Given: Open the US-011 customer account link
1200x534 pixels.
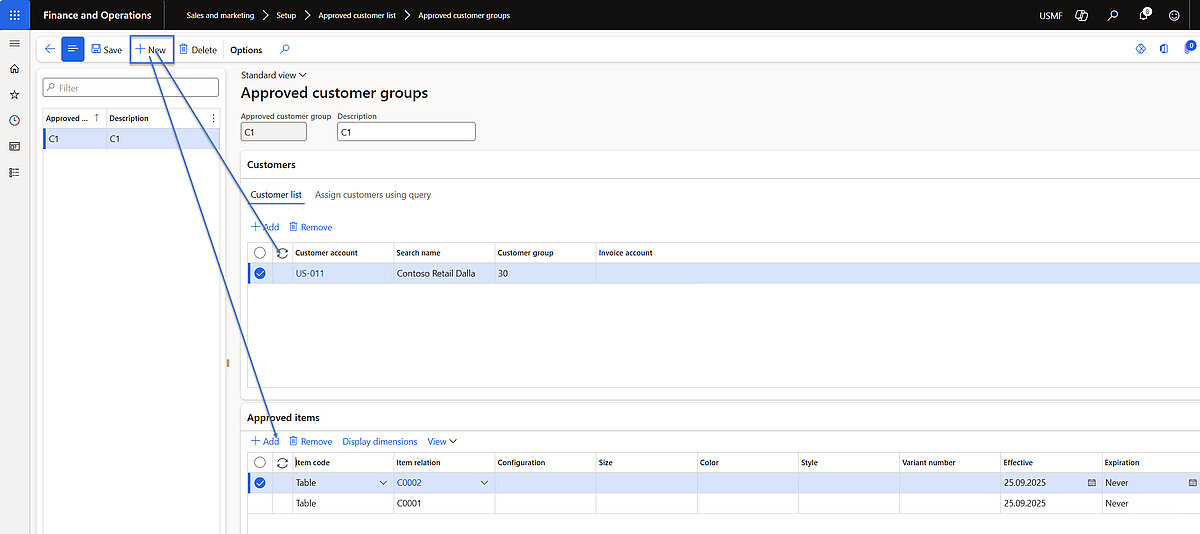Looking at the screenshot, I should click(x=310, y=273).
